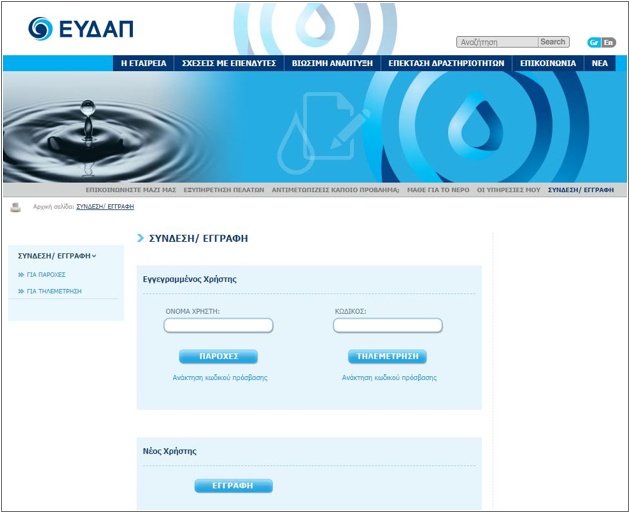Click the ΕΥΔΑΠ logo
The width and height of the screenshot is (630, 517).
click(x=81, y=29)
